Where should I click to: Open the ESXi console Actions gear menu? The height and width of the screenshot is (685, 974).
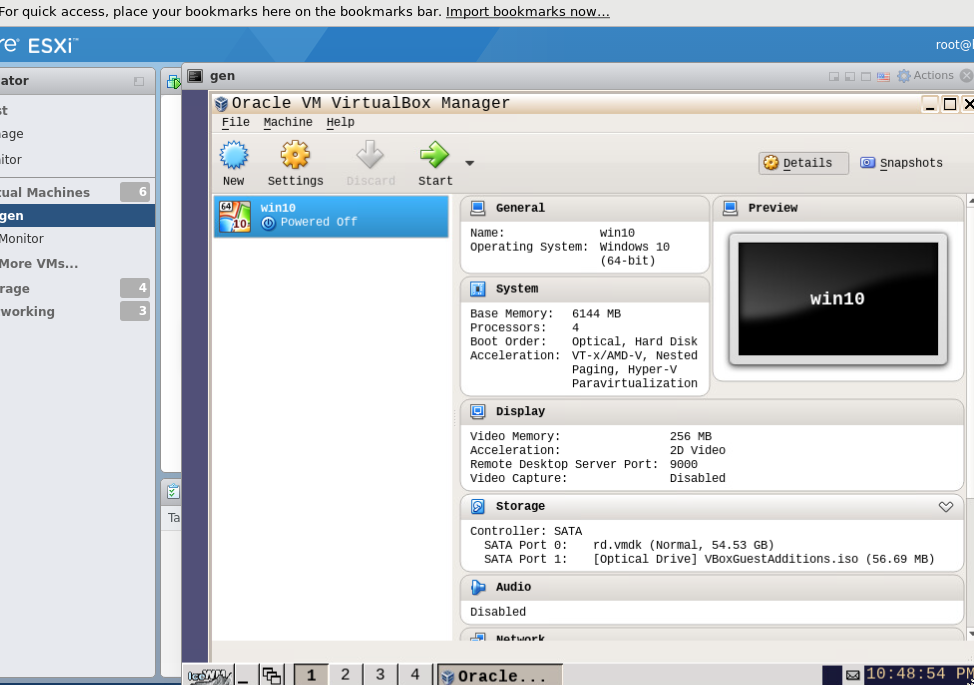click(926, 76)
